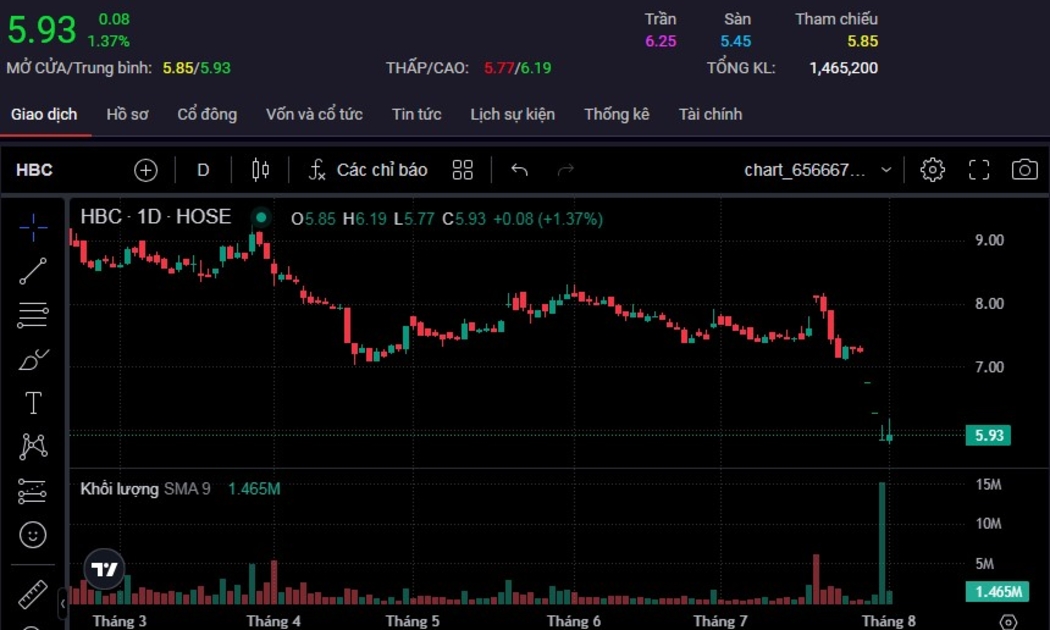Image resolution: width=1050 pixels, height=630 pixels.
Task: Open Các chỉ báo indicators button
Action: point(367,170)
